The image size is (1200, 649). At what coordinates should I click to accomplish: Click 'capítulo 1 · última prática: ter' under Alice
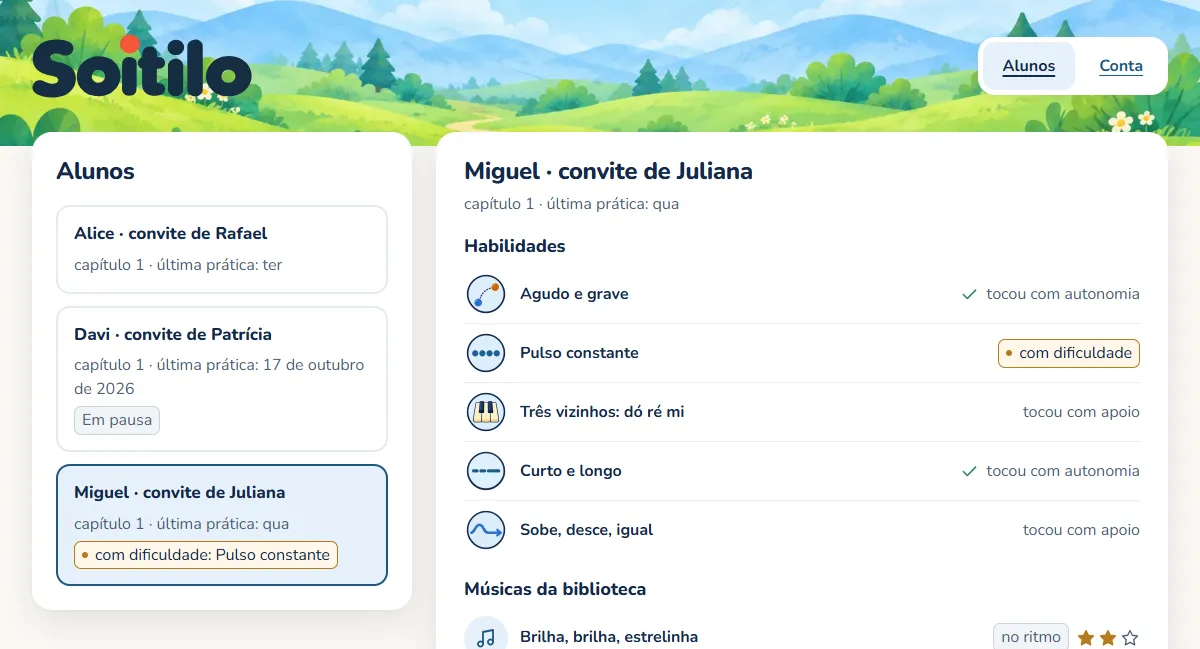pos(178,265)
